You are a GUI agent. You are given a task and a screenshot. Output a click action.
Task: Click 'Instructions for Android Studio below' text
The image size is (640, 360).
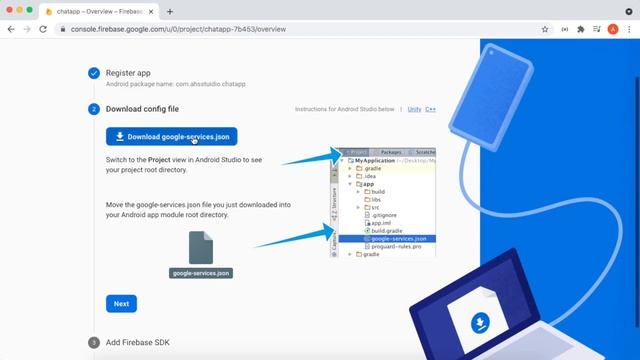(x=344, y=109)
